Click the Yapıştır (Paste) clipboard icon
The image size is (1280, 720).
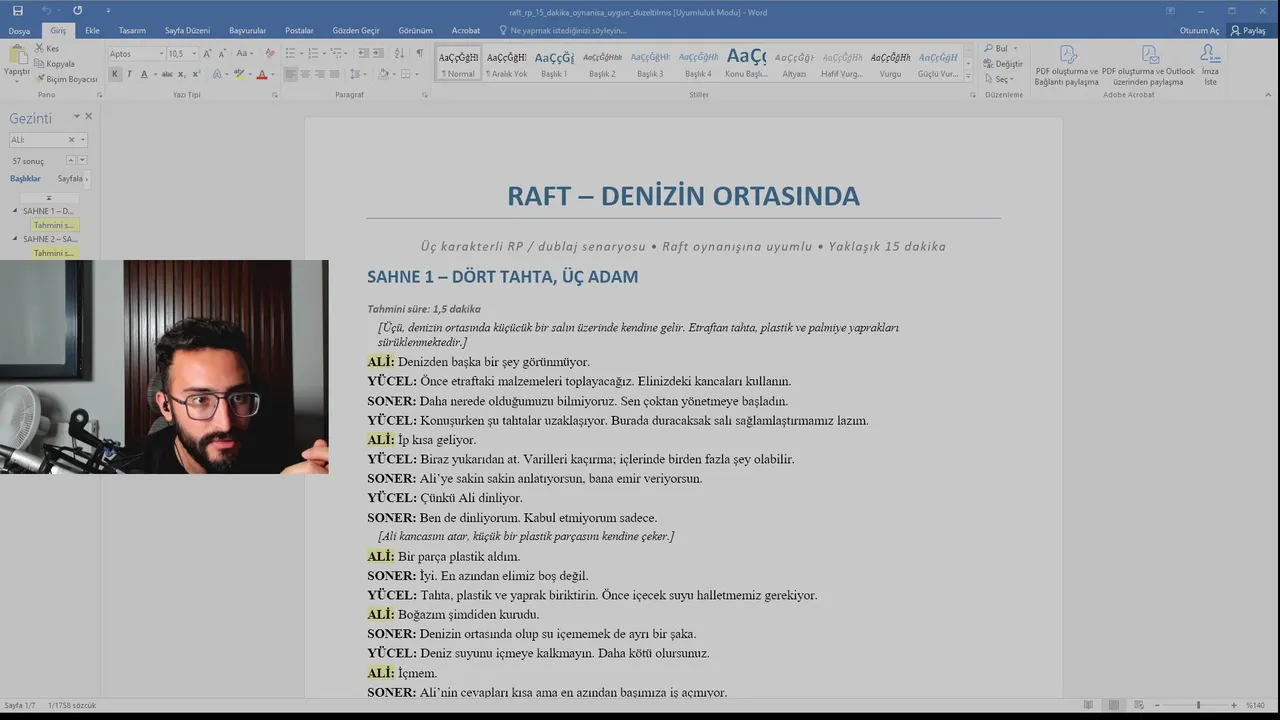[x=17, y=57]
